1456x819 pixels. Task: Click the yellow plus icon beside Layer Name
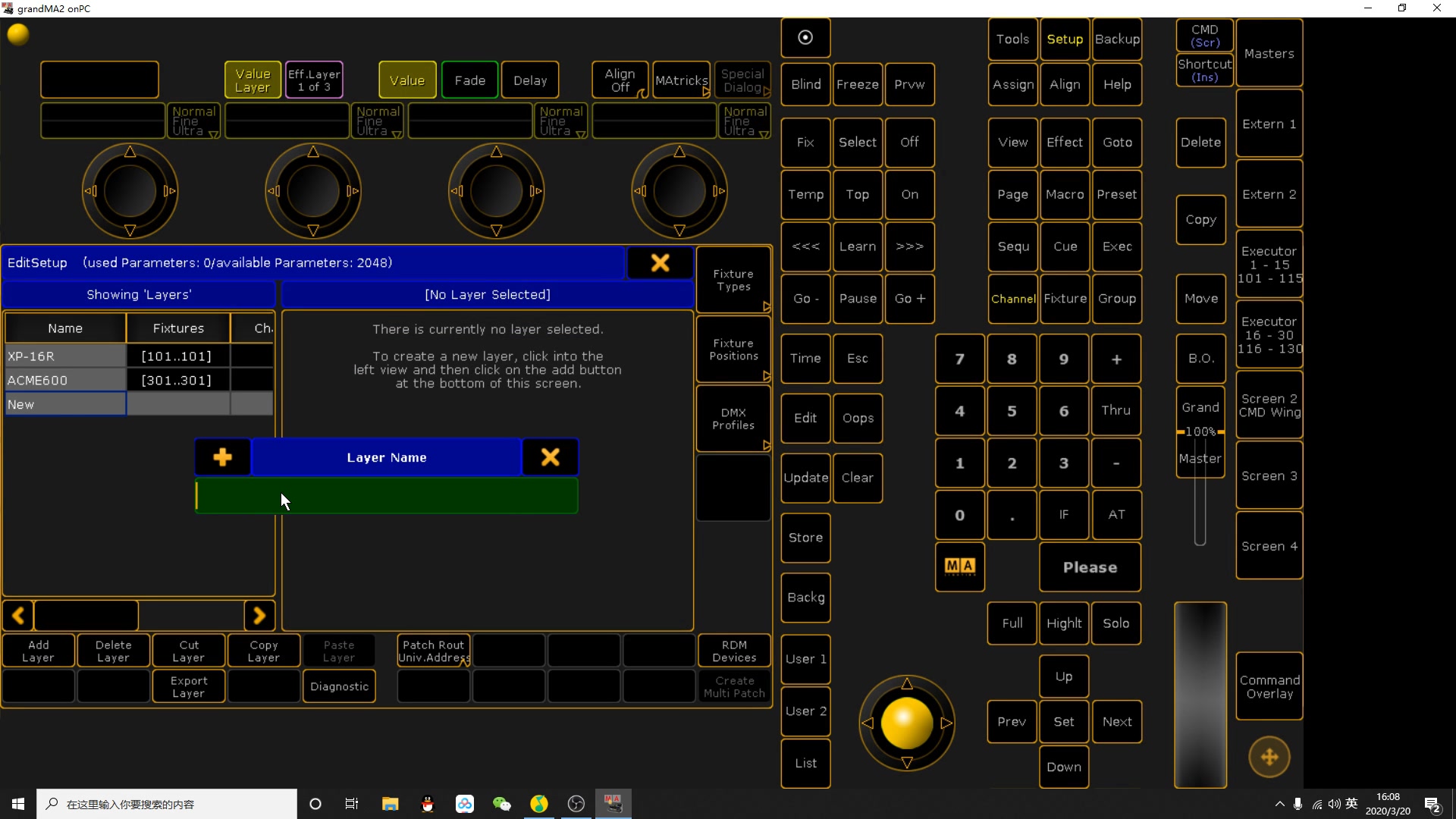pyautogui.click(x=222, y=457)
